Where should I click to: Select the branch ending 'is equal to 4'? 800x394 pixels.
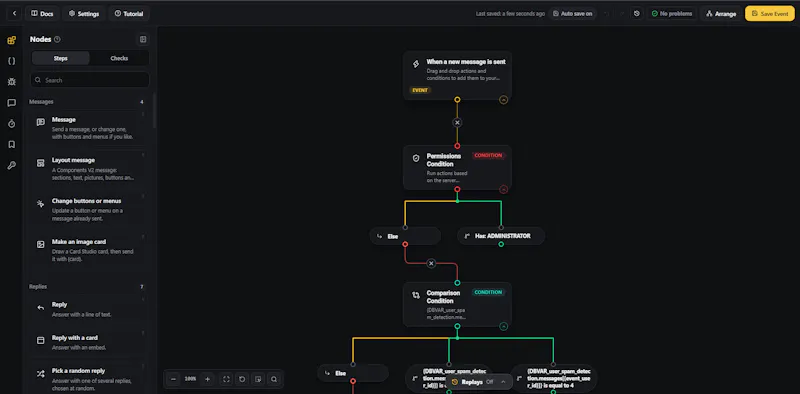pos(554,378)
